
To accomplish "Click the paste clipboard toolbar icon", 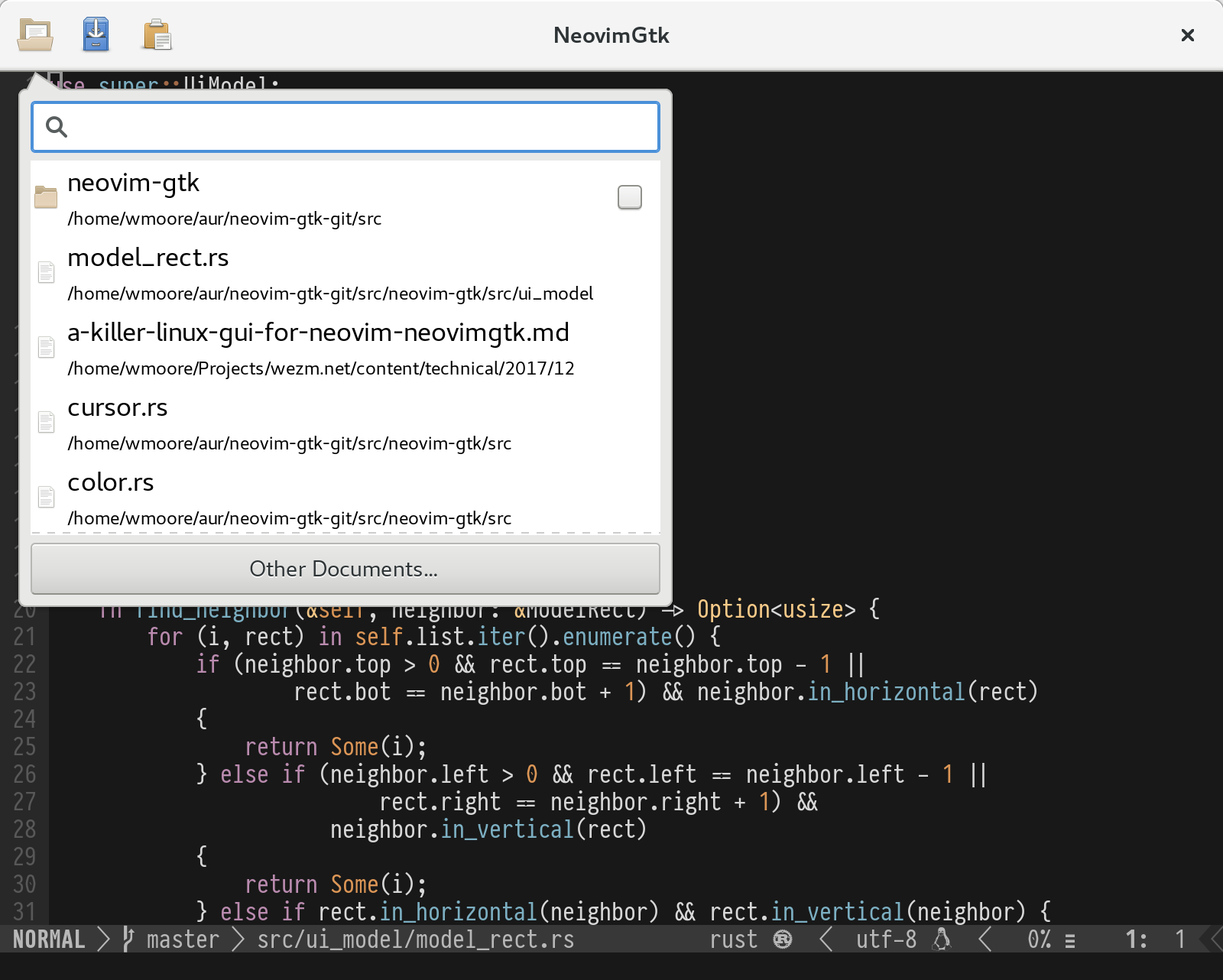I will [x=157, y=35].
